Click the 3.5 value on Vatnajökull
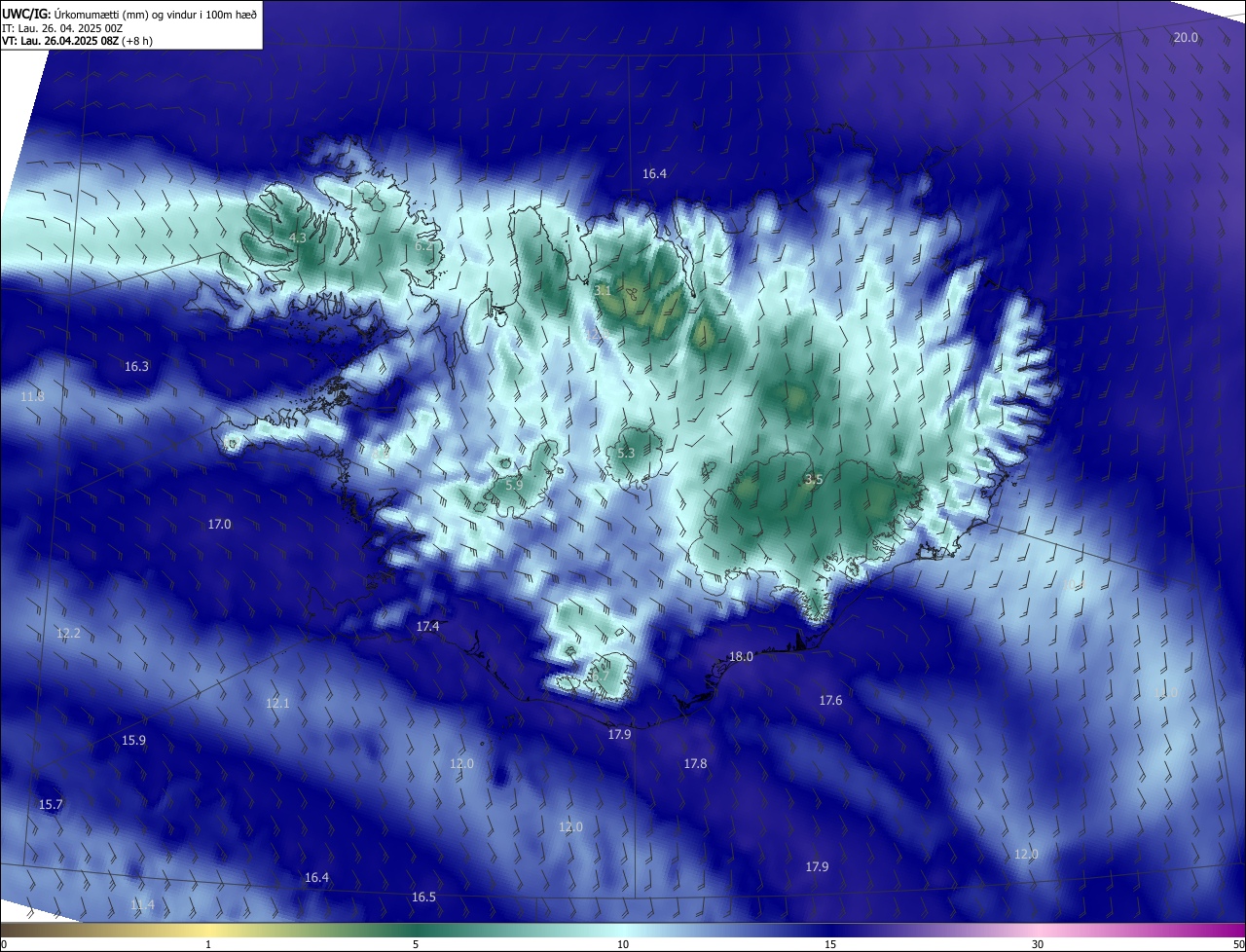The image size is (1246, 952). 814,480
